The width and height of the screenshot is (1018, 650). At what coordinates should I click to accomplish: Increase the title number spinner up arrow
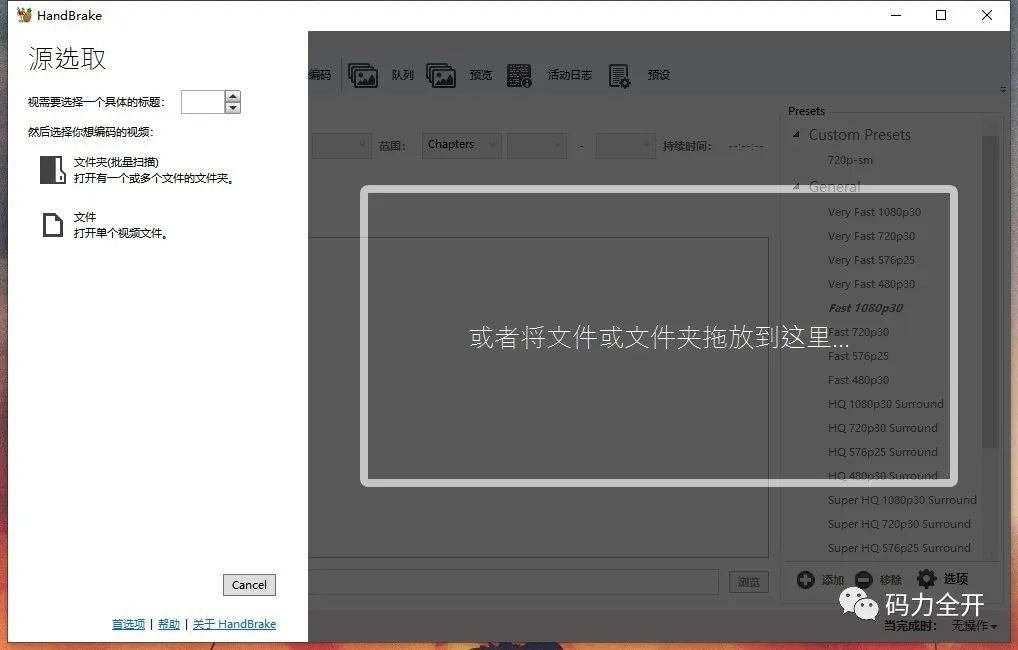click(x=232, y=96)
